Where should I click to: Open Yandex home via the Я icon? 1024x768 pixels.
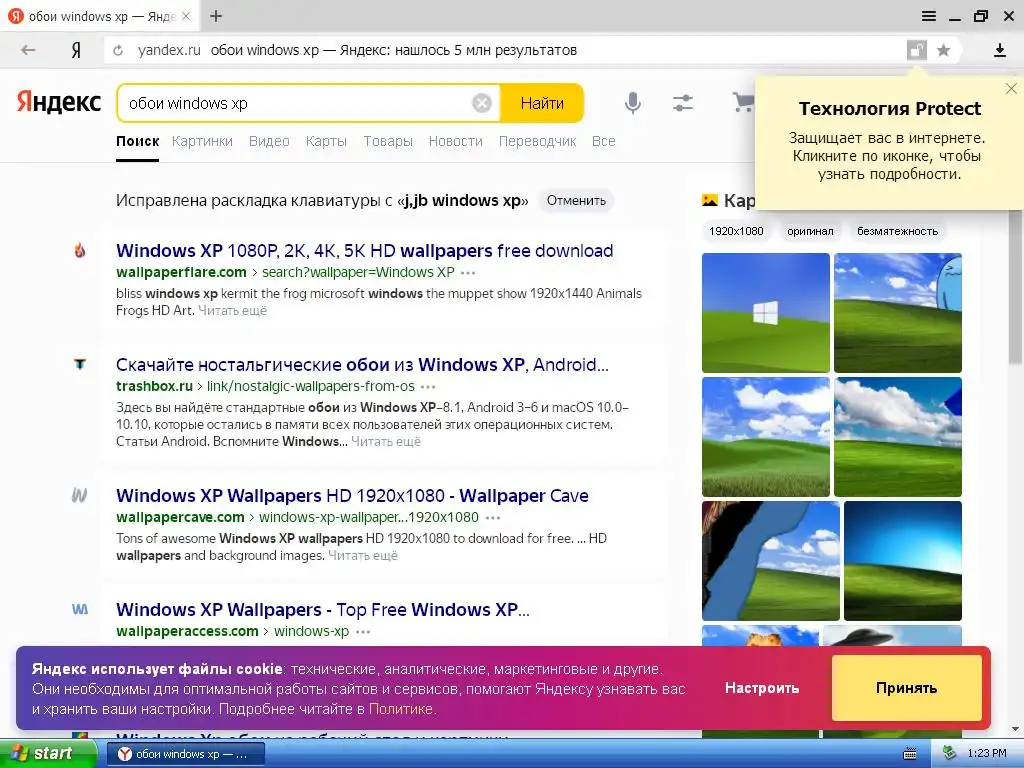click(x=76, y=50)
